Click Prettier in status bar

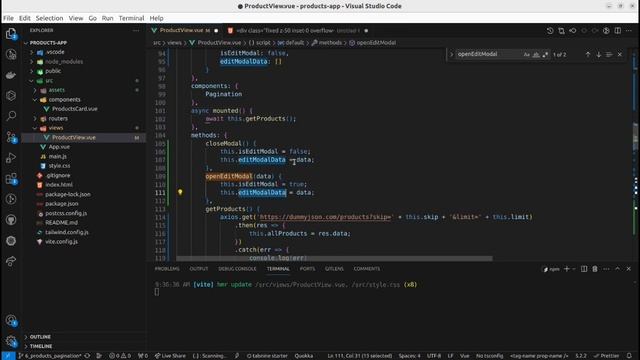click(607, 356)
